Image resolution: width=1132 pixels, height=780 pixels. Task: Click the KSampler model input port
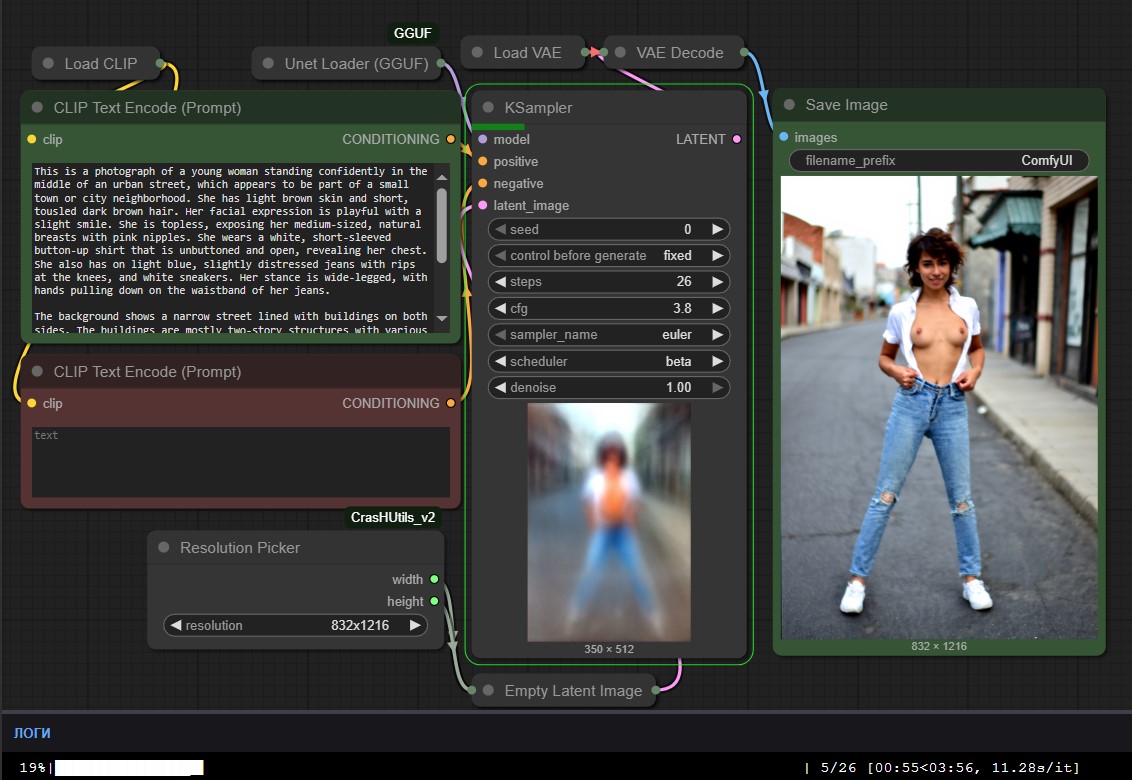click(x=483, y=139)
